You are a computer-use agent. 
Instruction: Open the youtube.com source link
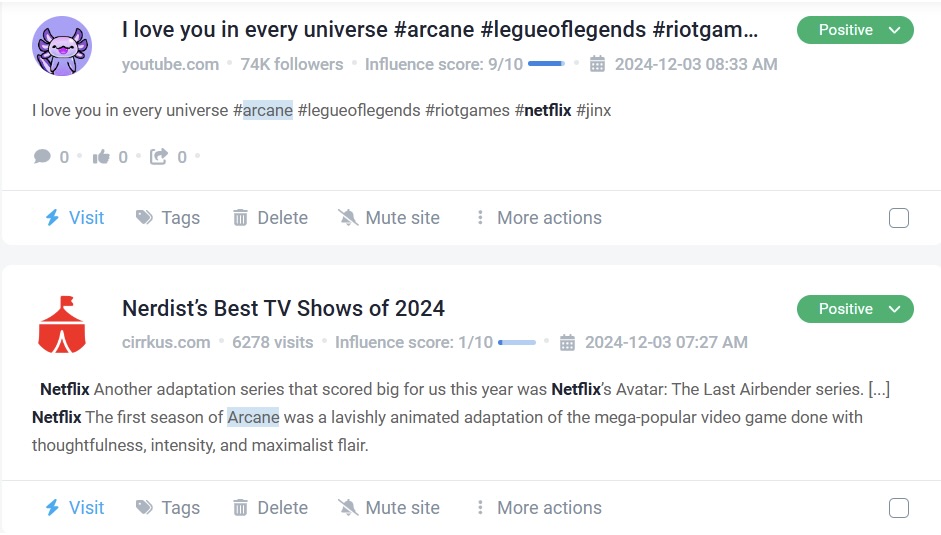pyautogui.click(x=170, y=64)
